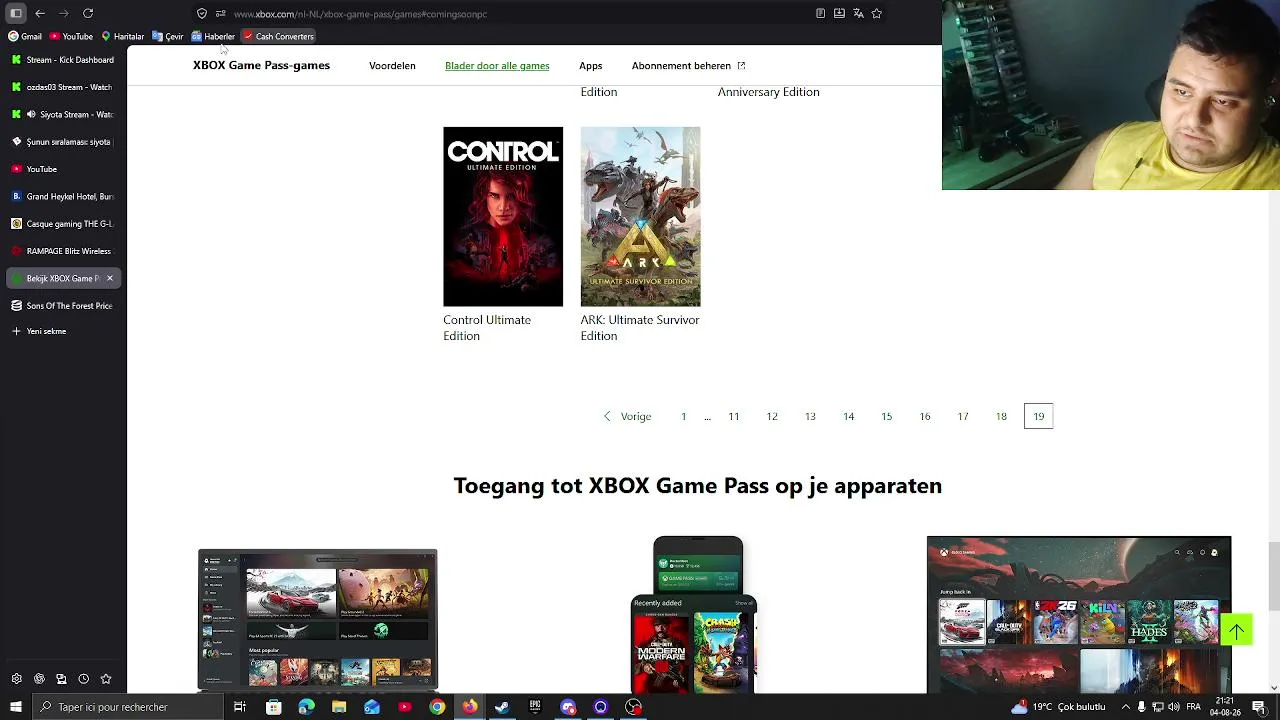The width and height of the screenshot is (1280, 720).
Task: Switch to Casque gaming tab
Action: coord(63,224)
